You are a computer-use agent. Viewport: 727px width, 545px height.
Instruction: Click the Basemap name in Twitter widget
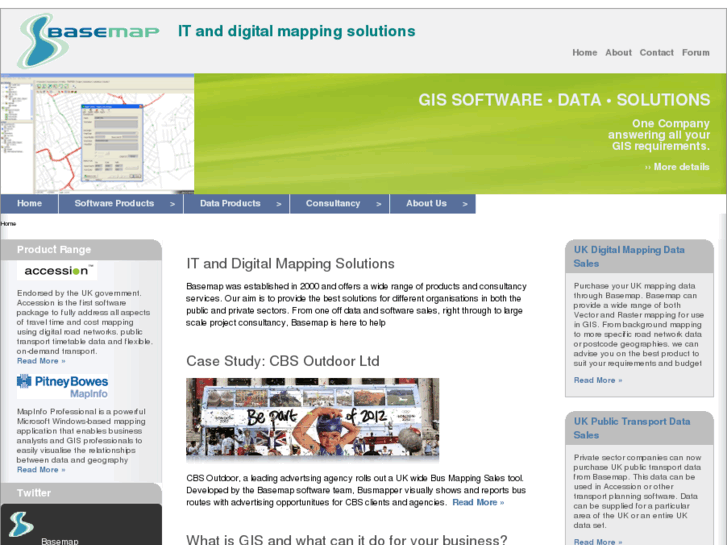(x=60, y=541)
